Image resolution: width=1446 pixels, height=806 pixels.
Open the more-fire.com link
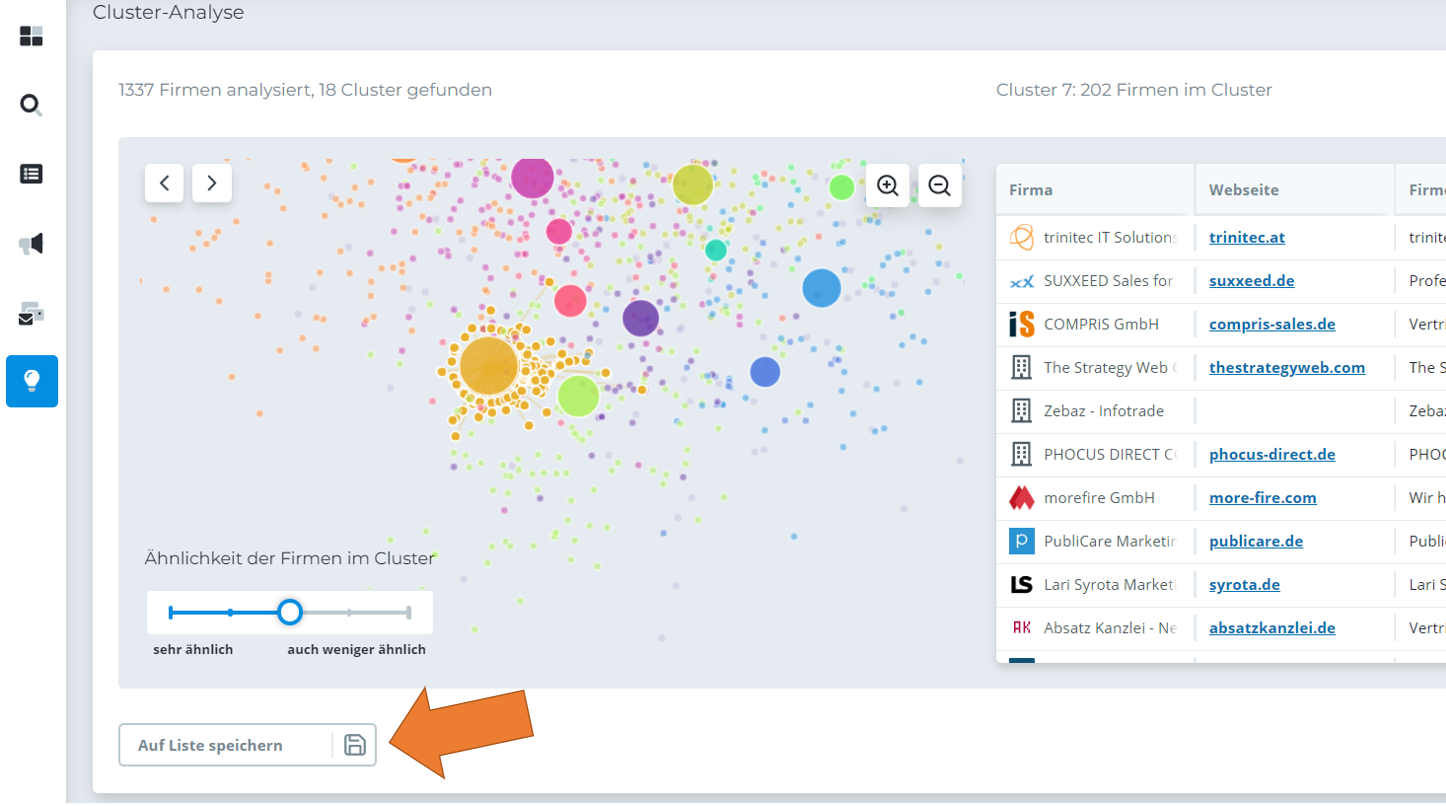(1263, 497)
